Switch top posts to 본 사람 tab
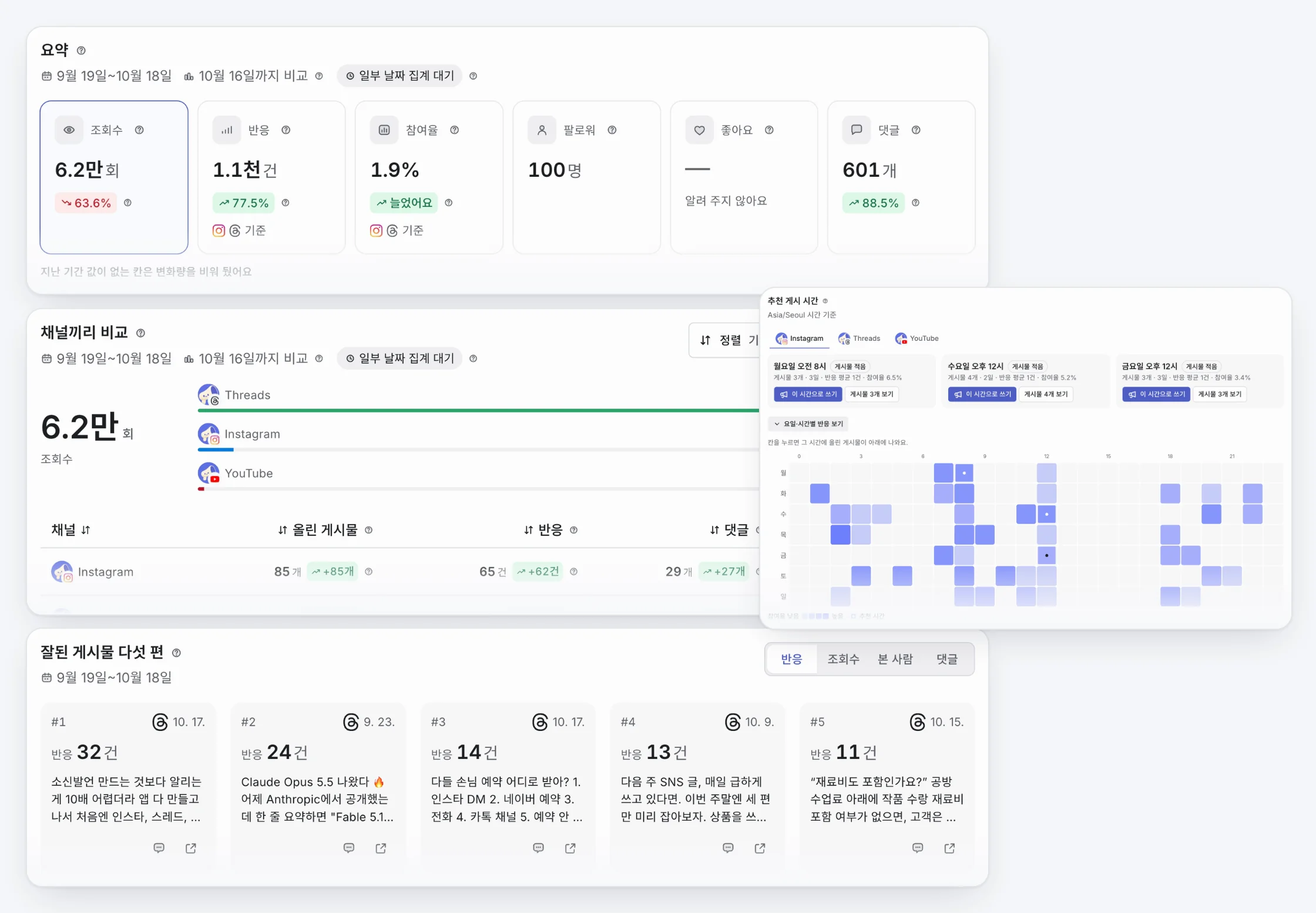 pos(895,659)
